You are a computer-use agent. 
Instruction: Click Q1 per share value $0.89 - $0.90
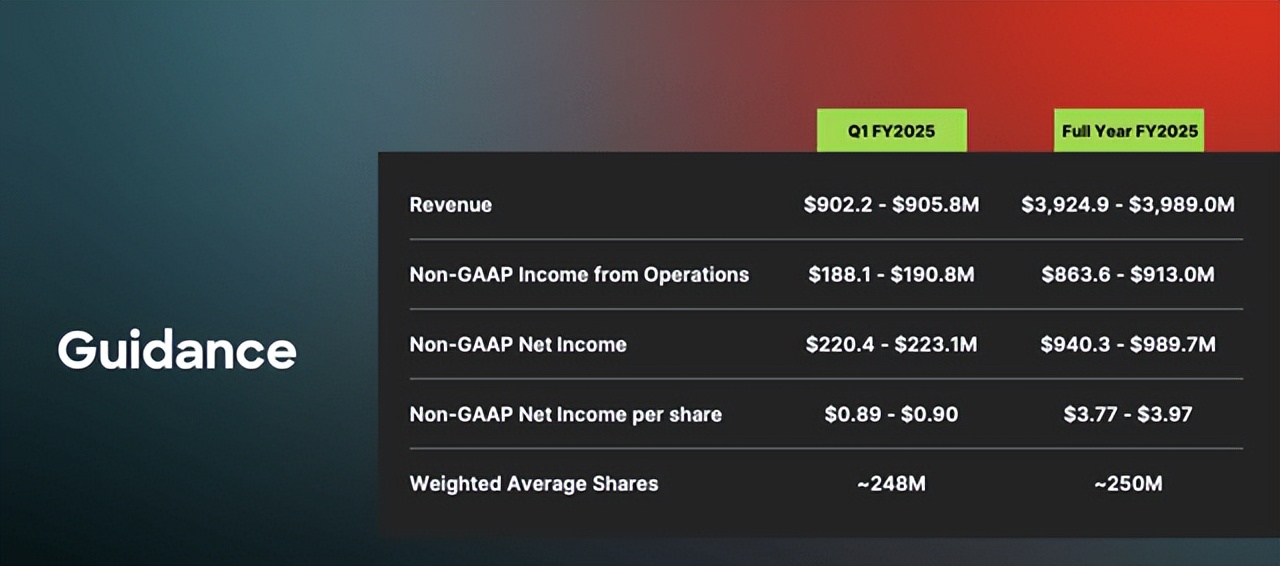click(891, 414)
